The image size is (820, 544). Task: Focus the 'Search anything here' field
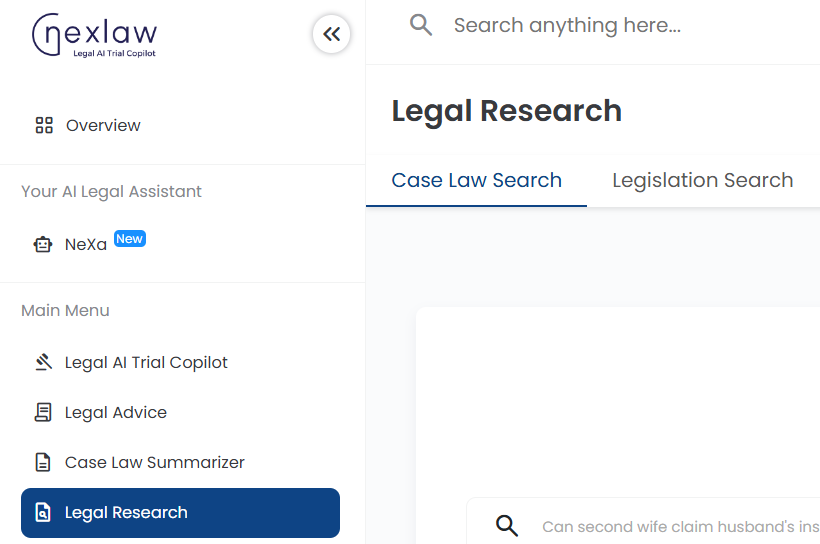600,25
